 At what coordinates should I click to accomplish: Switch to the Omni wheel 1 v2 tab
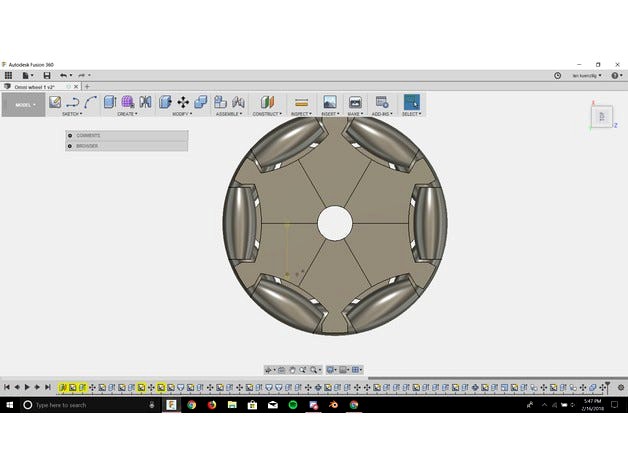click(34, 87)
